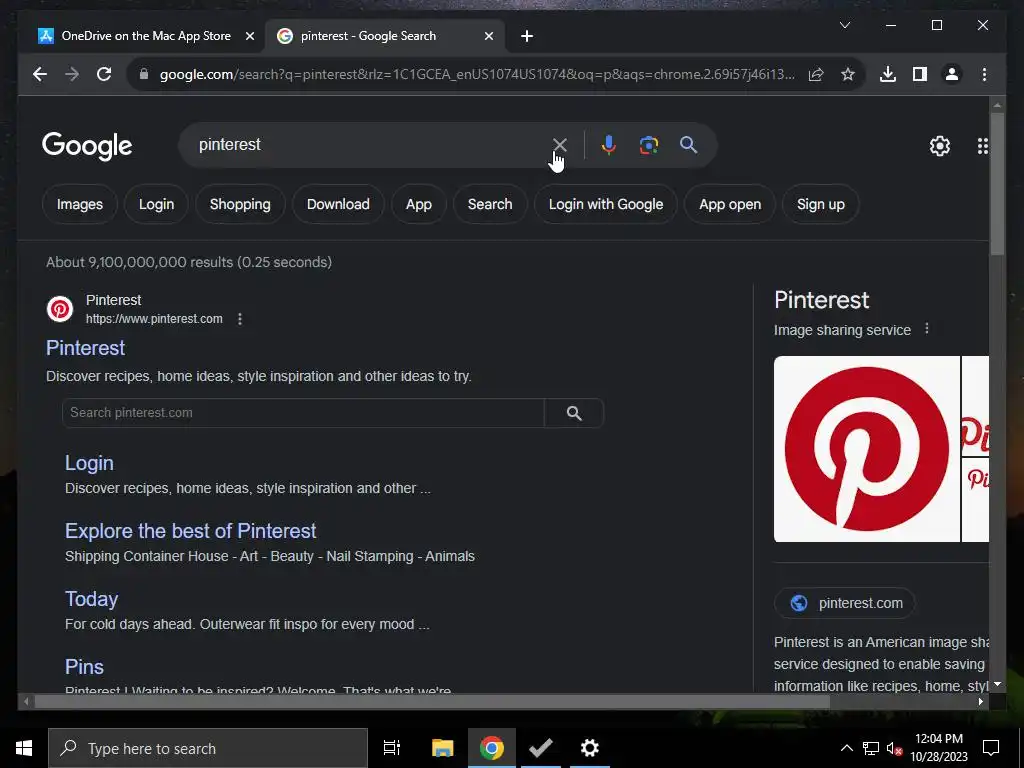Viewport: 1024px width, 768px height.
Task: Select the Download filter chip
Action: pyautogui.click(x=338, y=204)
